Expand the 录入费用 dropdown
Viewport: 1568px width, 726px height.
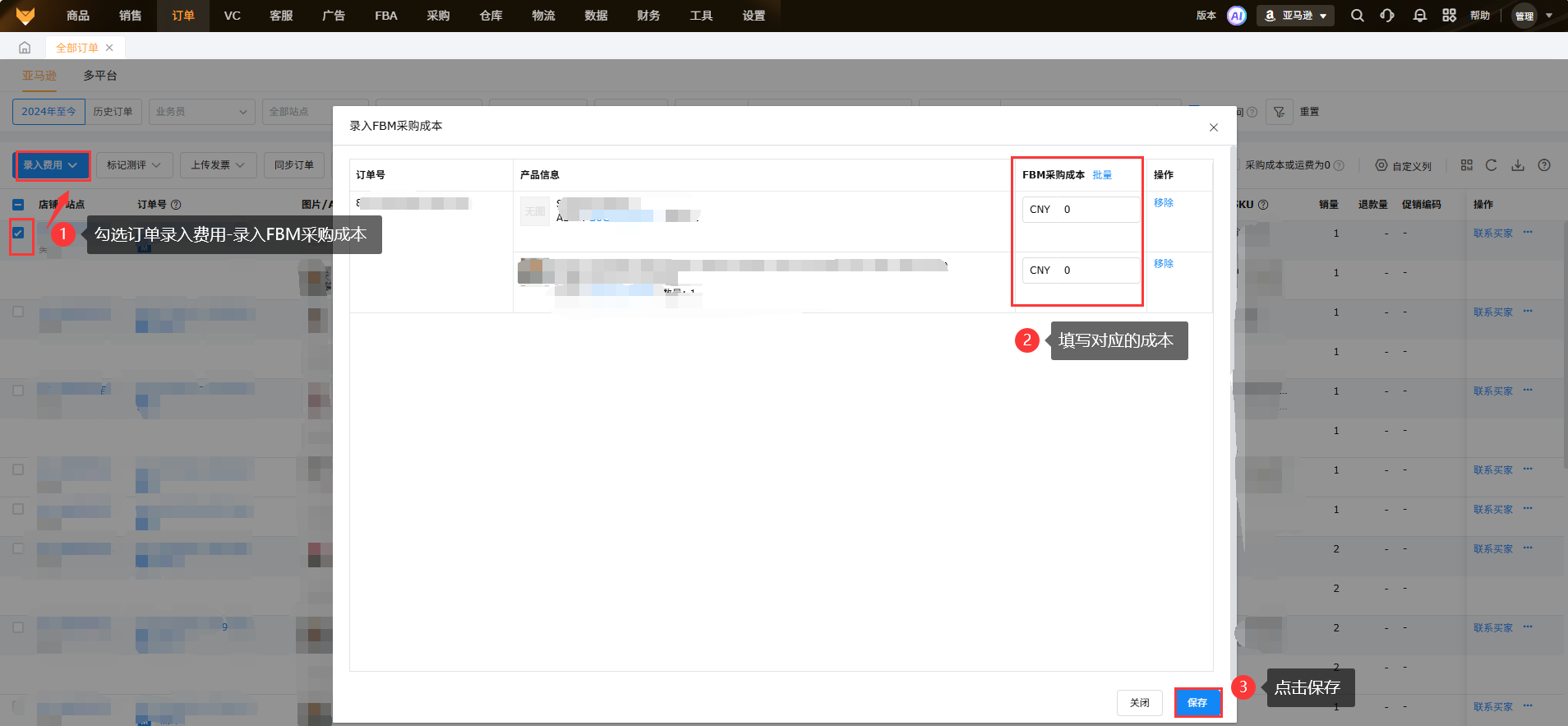51,165
